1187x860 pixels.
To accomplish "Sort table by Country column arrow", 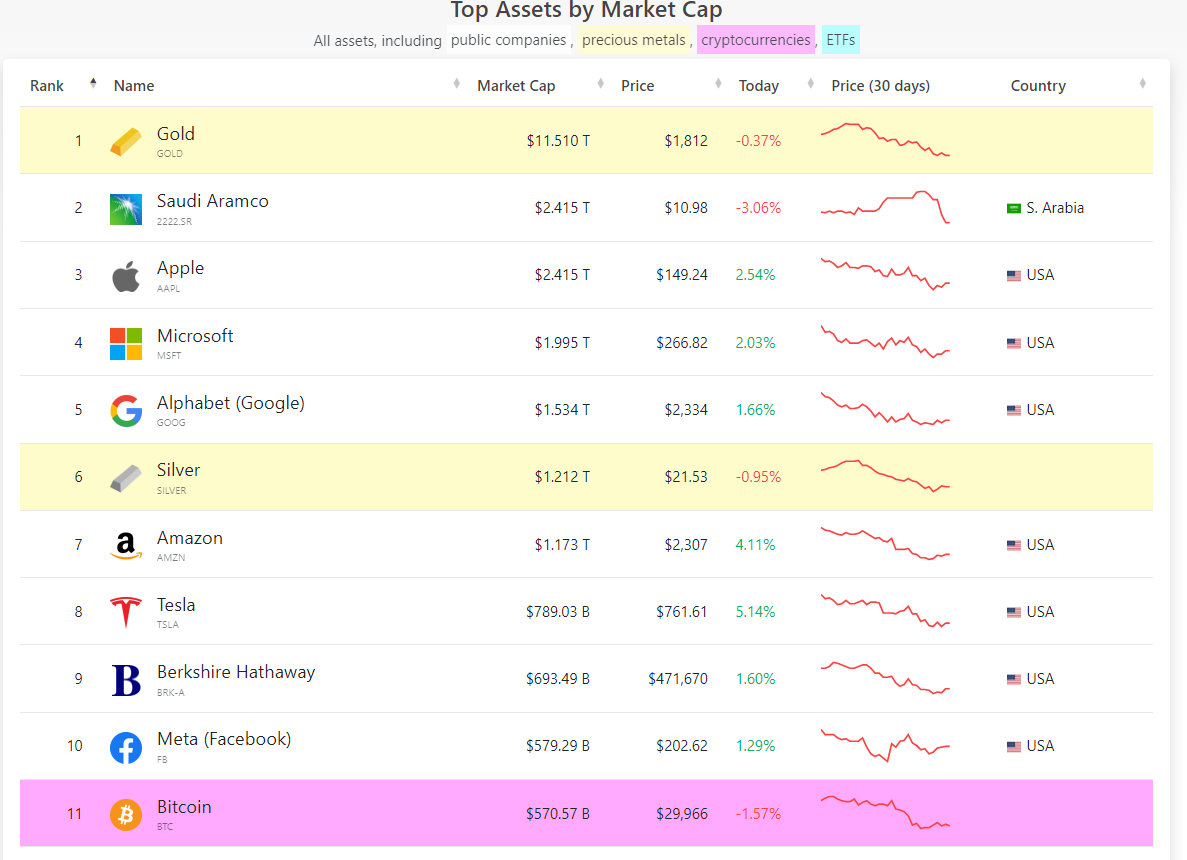I will pyautogui.click(x=1142, y=83).
